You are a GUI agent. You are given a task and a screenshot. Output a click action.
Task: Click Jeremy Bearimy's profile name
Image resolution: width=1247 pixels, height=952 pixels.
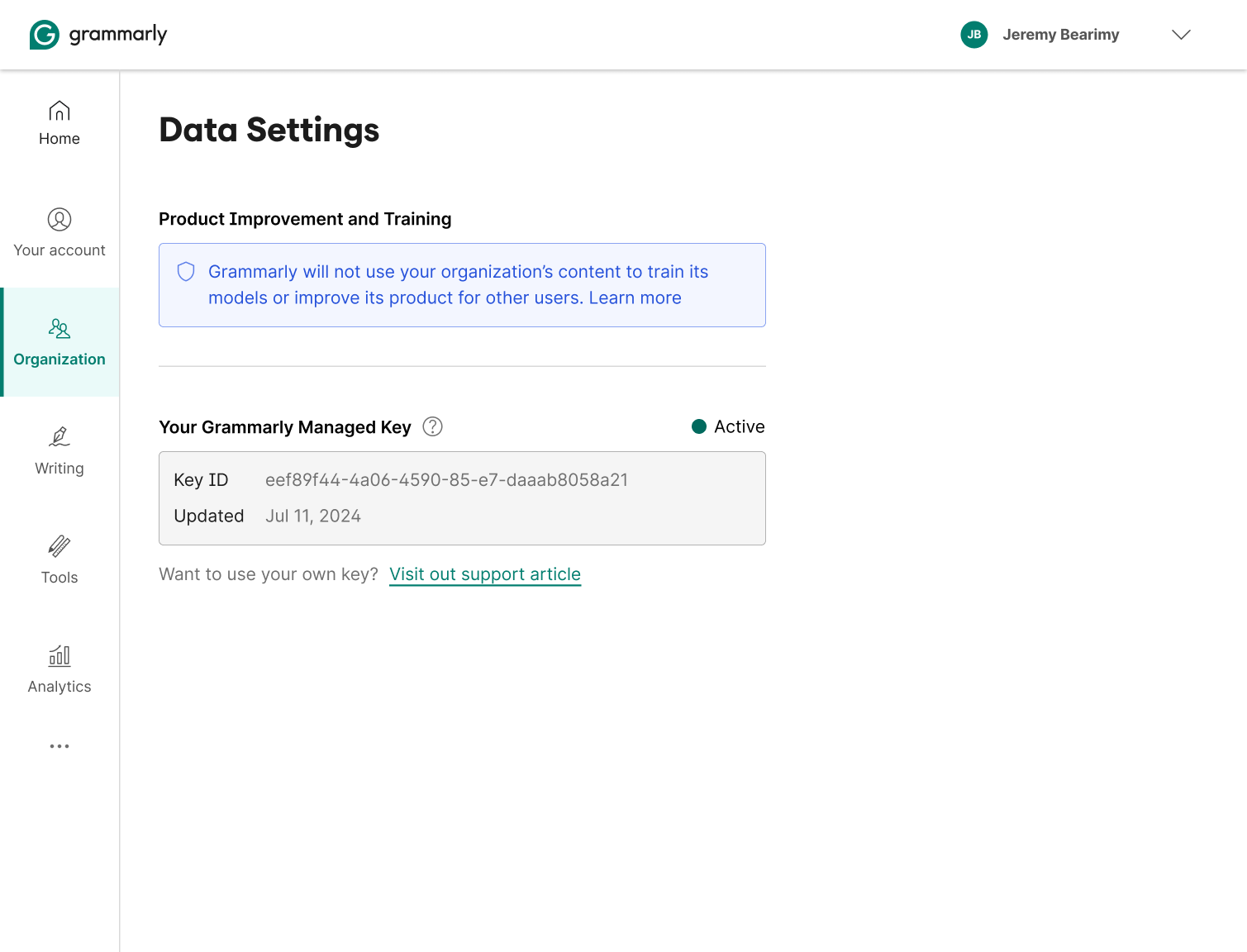coord(1061,34)
